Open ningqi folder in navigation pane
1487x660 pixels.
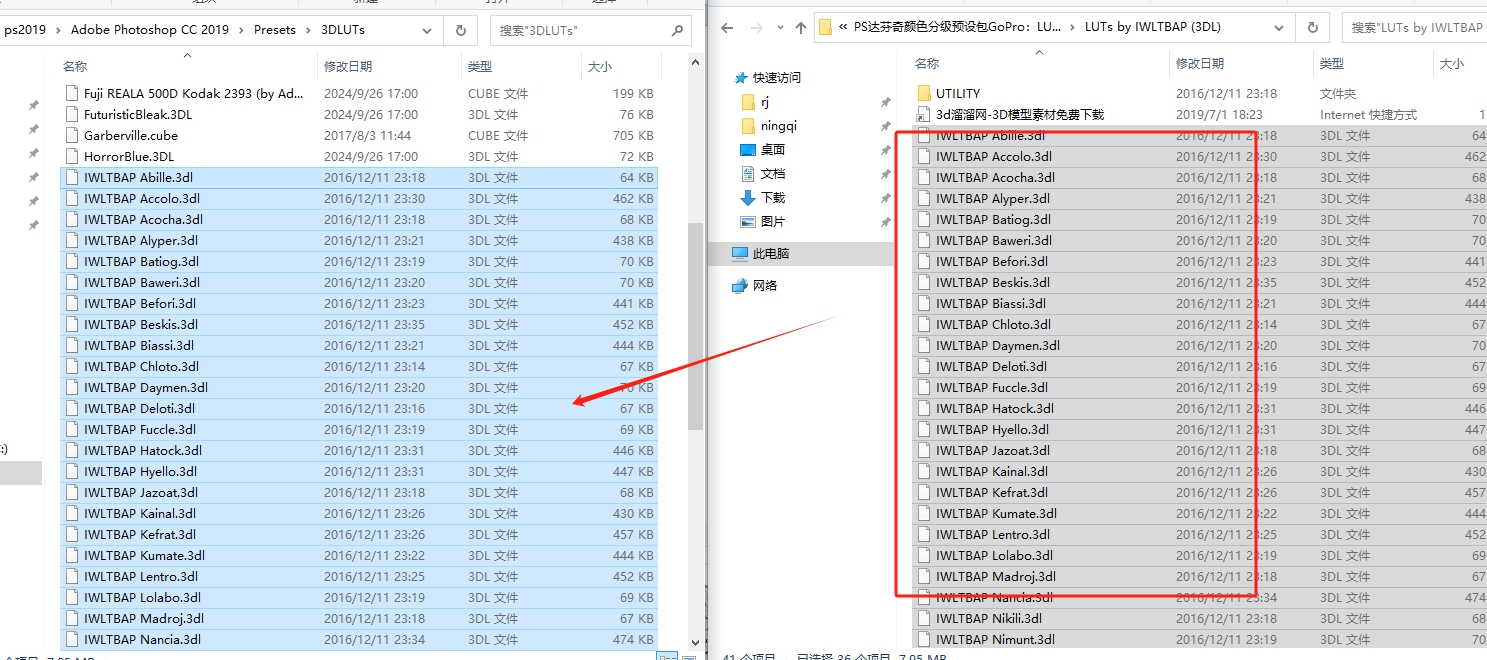point(779,126)
